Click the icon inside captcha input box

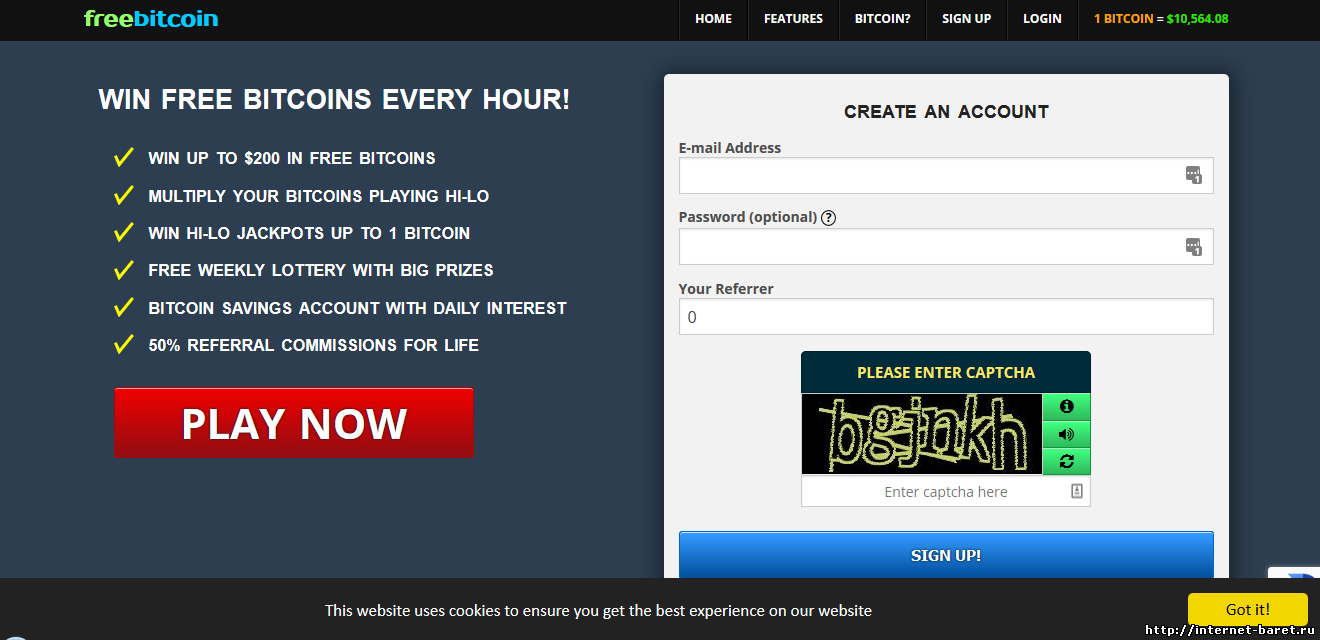click(1076, 491)
